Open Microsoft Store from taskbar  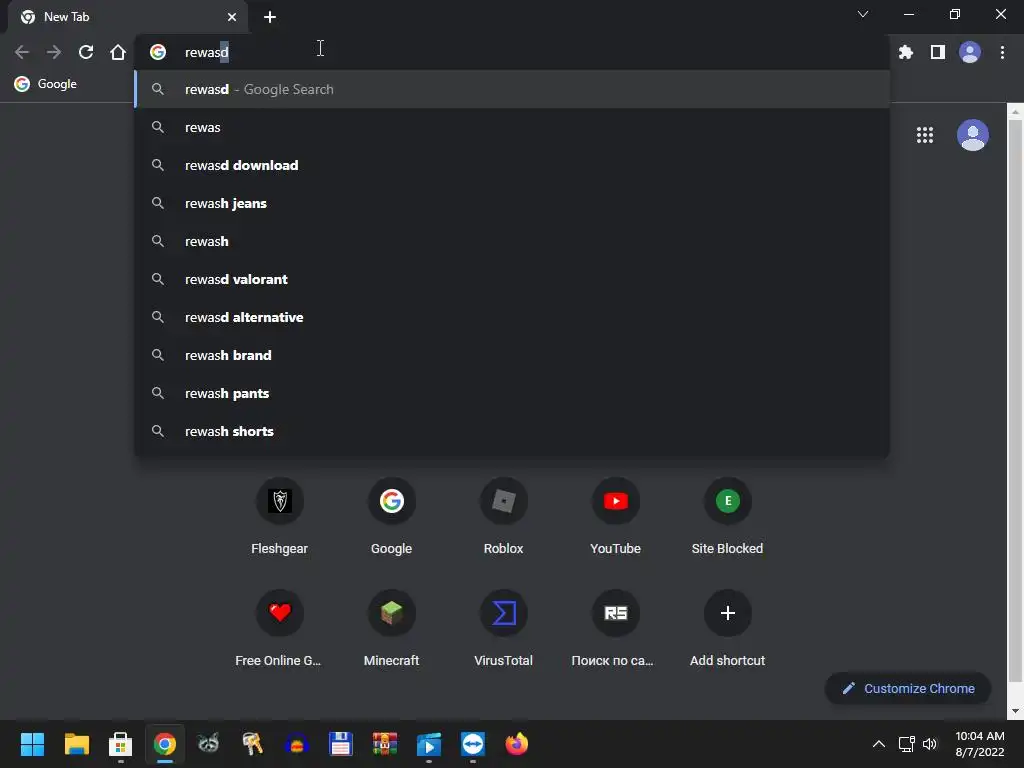pyautogui.click(x=120, y=744)
